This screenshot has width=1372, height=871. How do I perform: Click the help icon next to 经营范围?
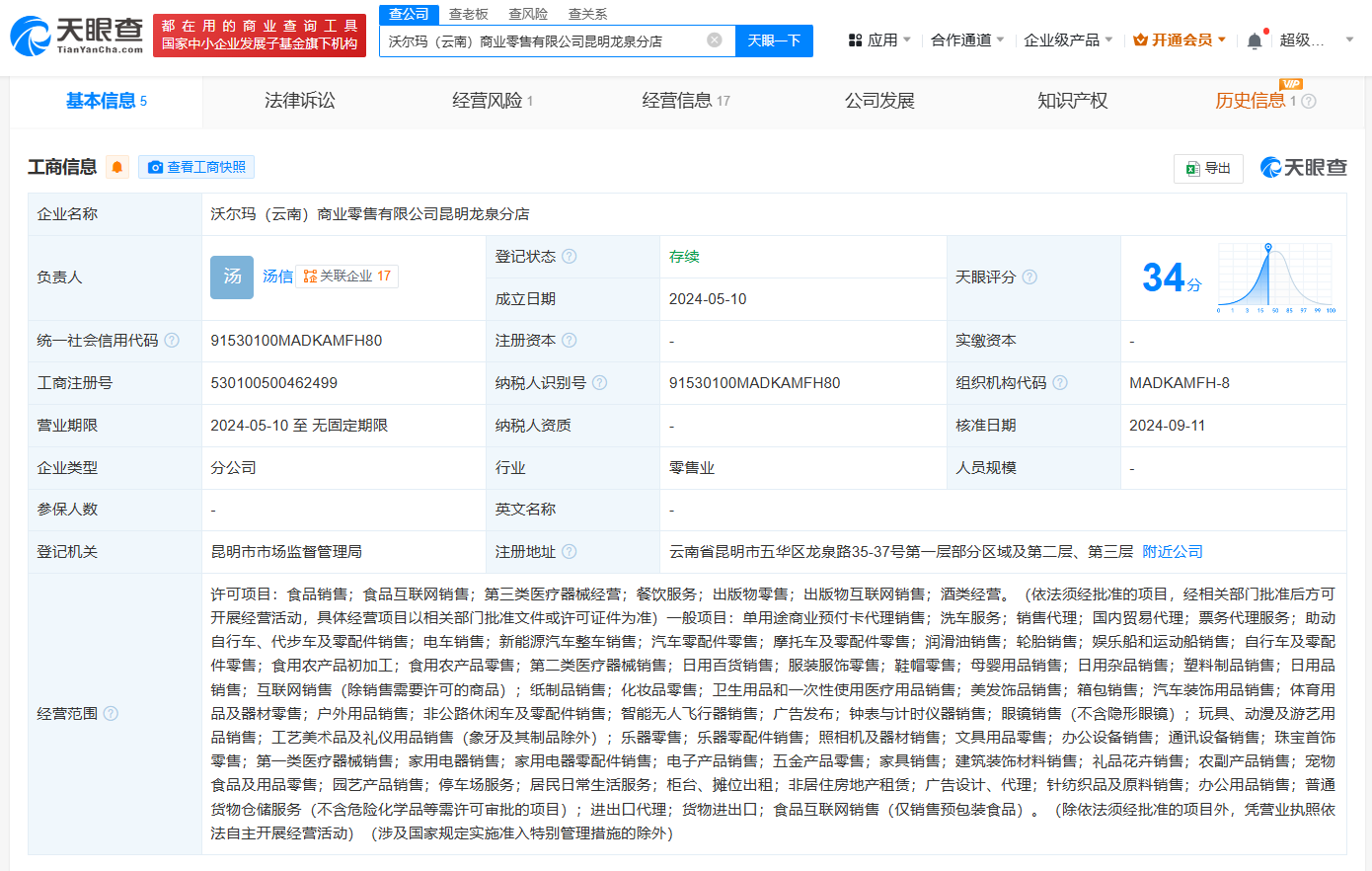pos(111,713)
